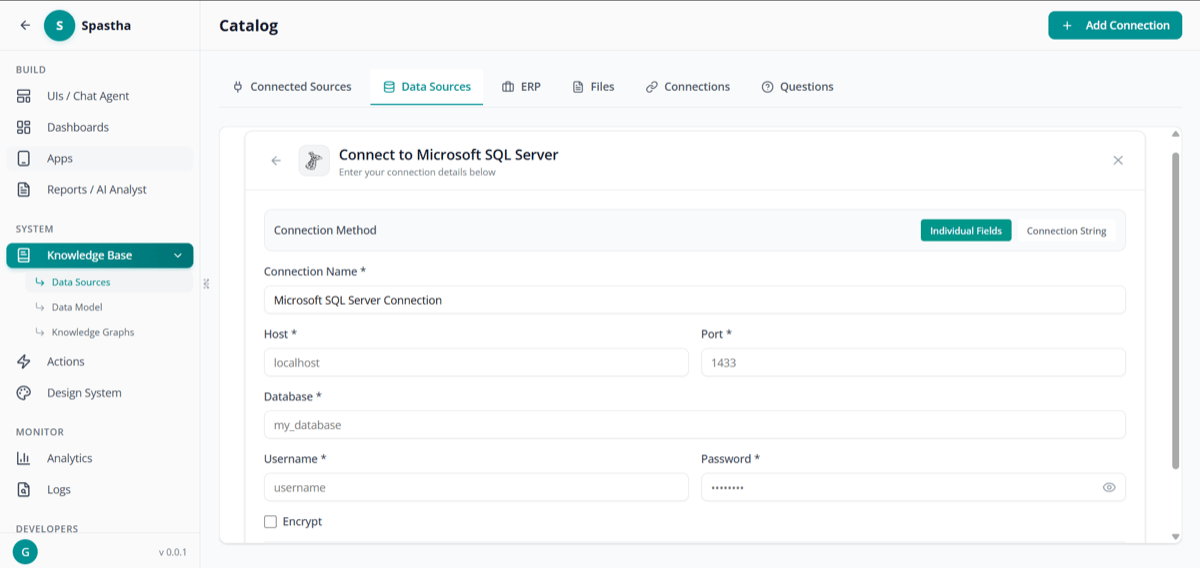Click the back arrow beside Spastha
Image resolution: width=1200 pixels, height=568 pixels.
point(25,26)
